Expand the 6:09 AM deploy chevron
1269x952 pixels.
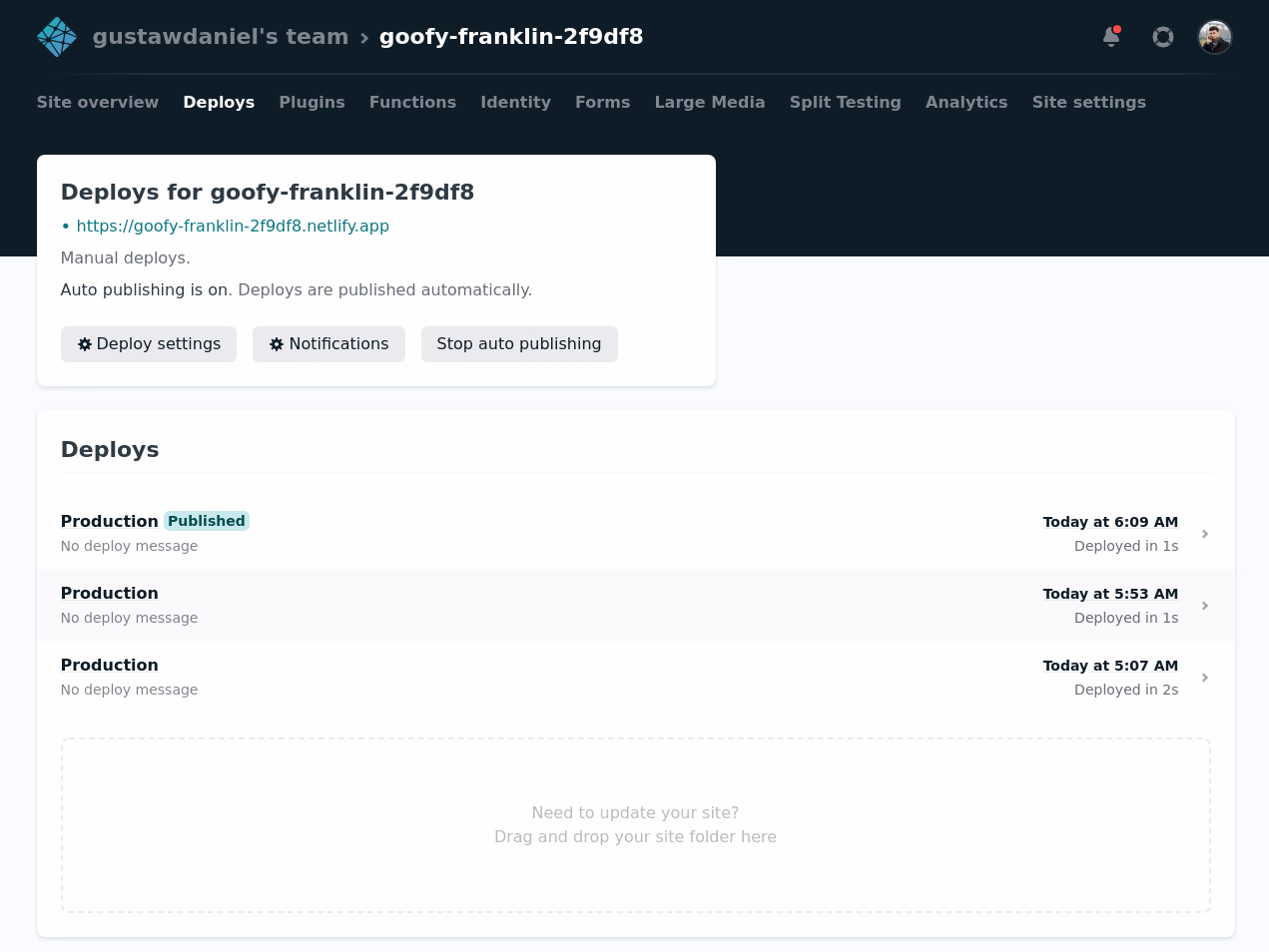pos(1205,534)
